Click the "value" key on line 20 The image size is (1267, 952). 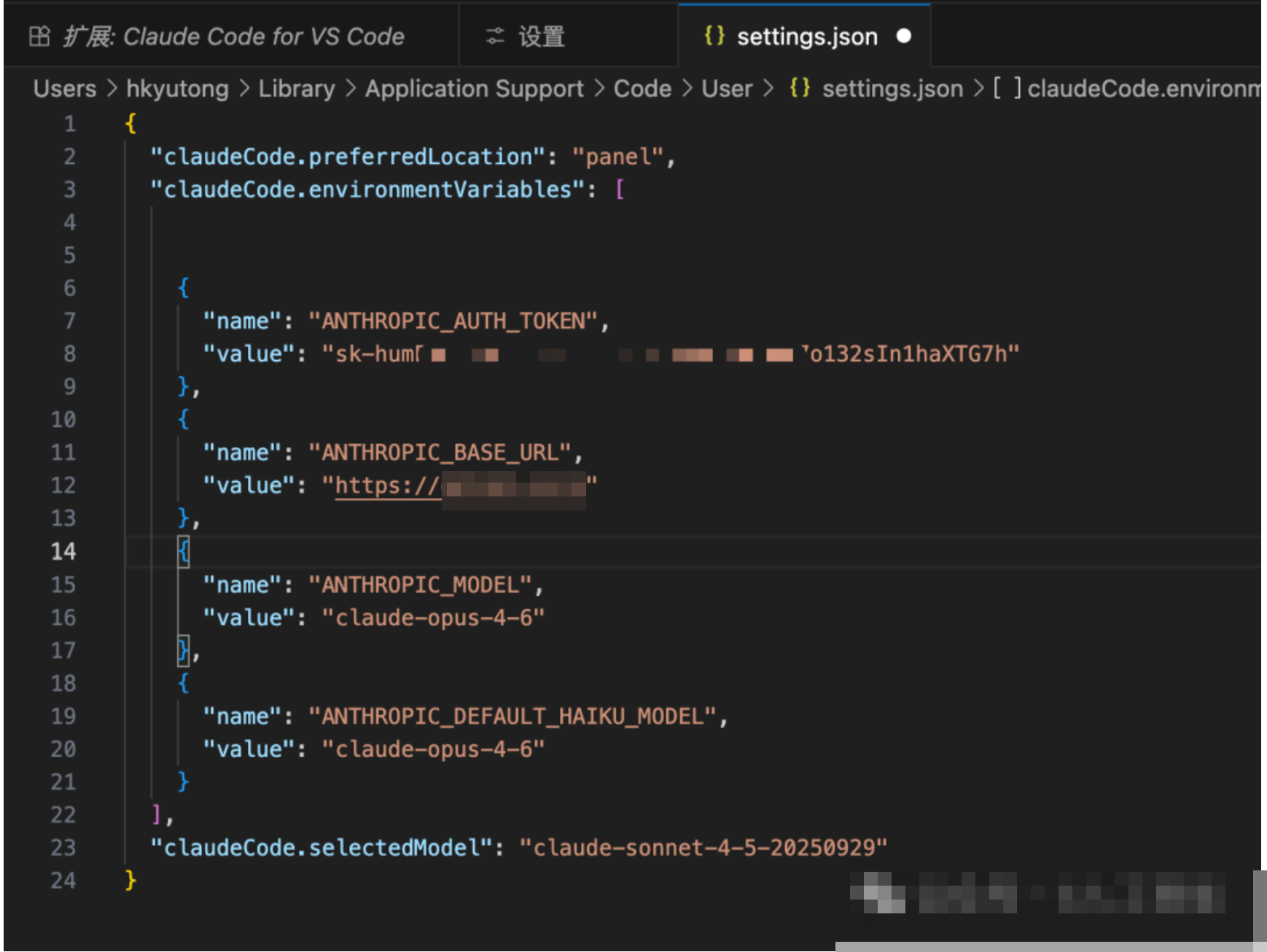pos(249,749)
